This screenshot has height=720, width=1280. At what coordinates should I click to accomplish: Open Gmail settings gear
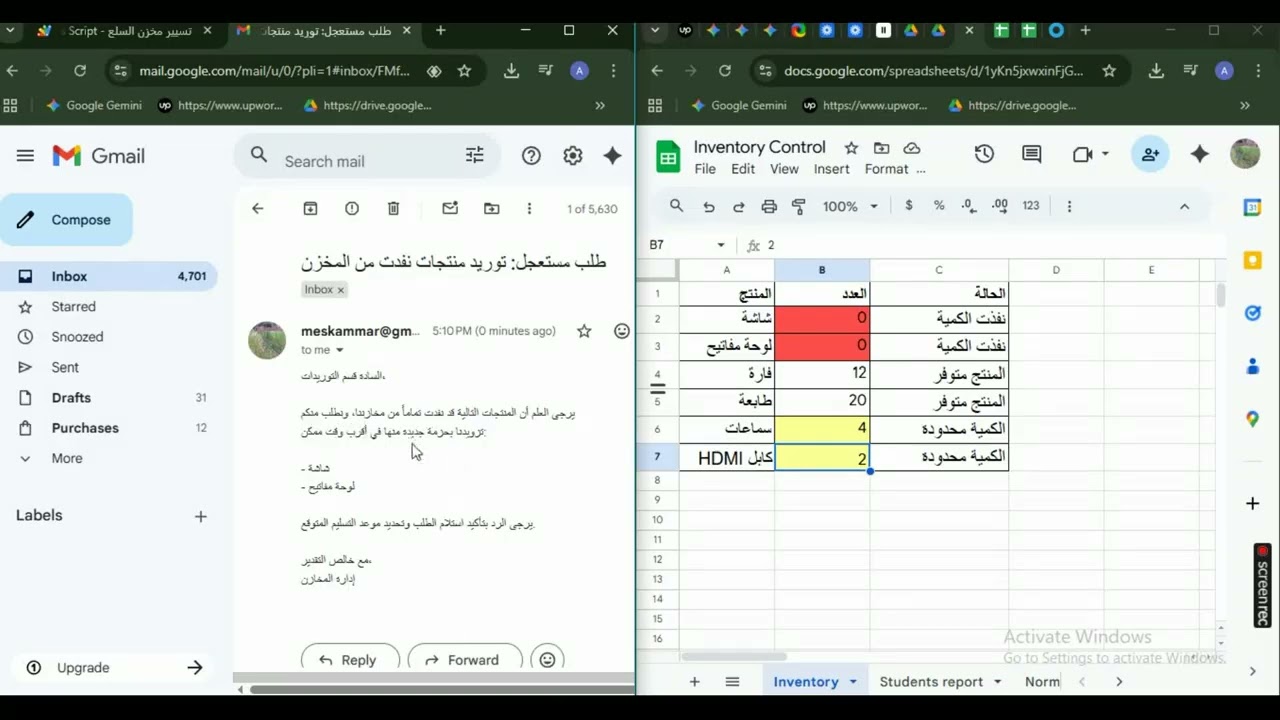coord(572,155)
